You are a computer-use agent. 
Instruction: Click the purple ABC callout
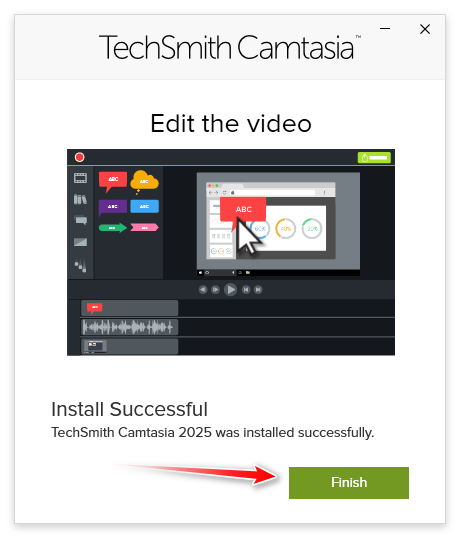click(113, 207)
